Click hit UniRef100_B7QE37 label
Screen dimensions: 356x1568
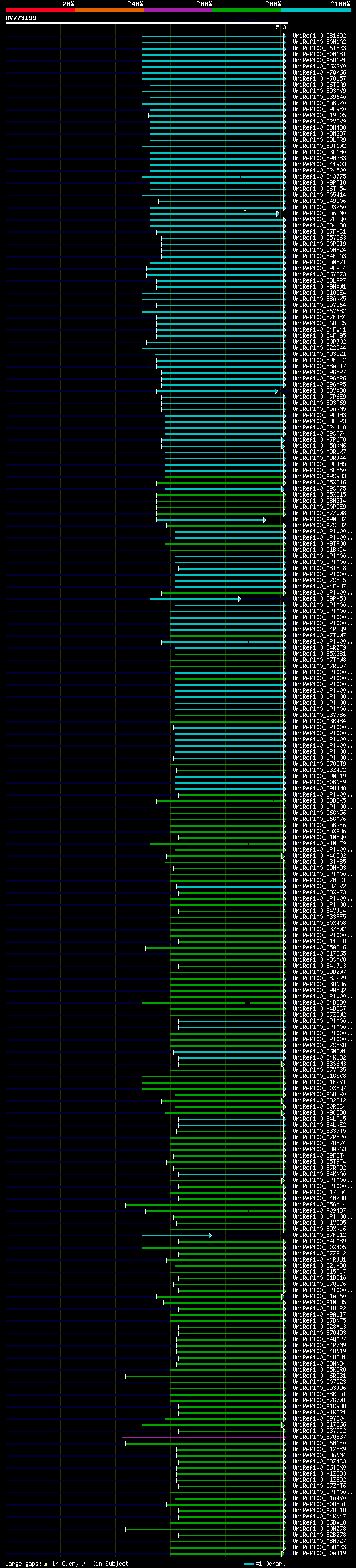coord(319,1437)
